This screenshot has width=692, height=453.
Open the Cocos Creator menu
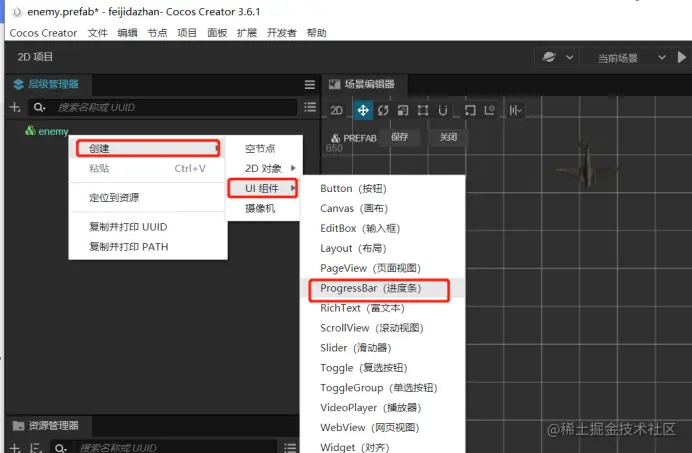[43, 33]
